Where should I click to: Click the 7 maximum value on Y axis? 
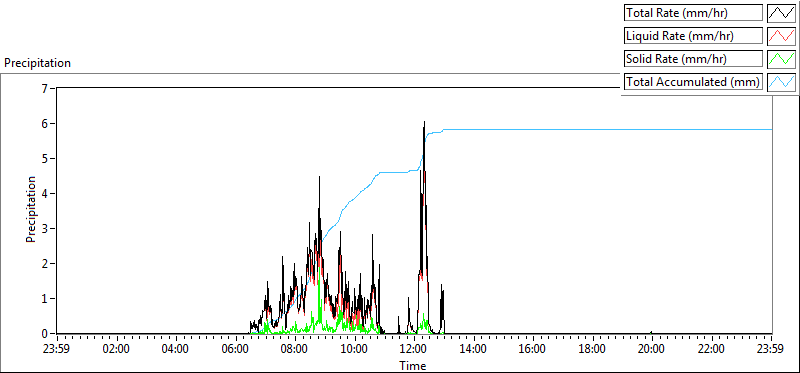44,89
